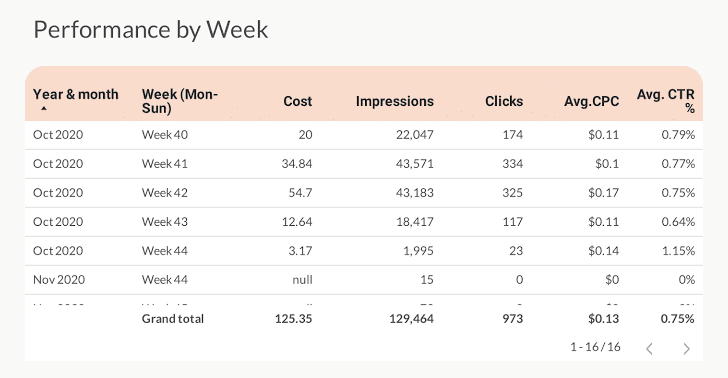
Task: Click the ascending sort arrow under Year & month
Action: click(44, 109)
